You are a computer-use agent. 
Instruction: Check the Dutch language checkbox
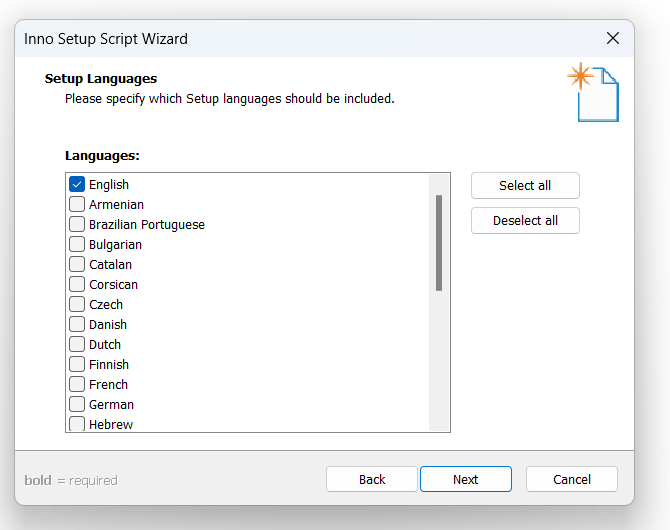(x=77, y=344)
